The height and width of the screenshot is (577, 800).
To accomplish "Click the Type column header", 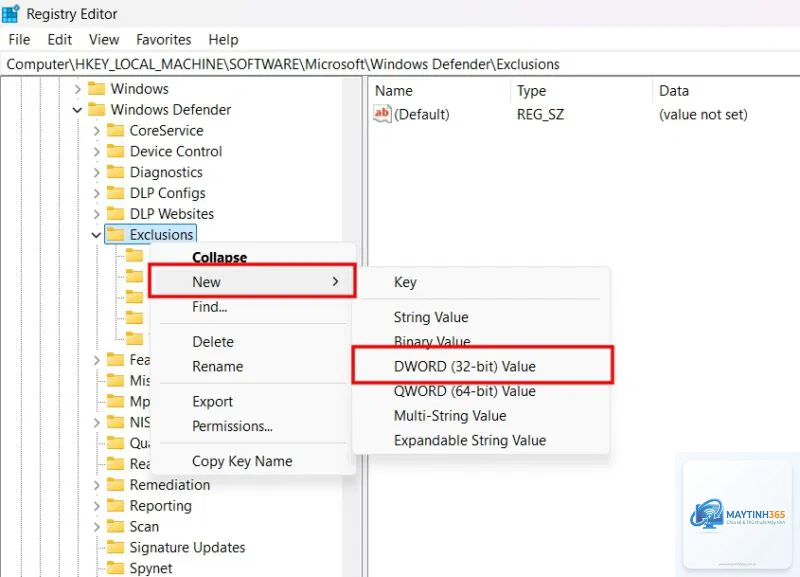I will coord(531,91).
